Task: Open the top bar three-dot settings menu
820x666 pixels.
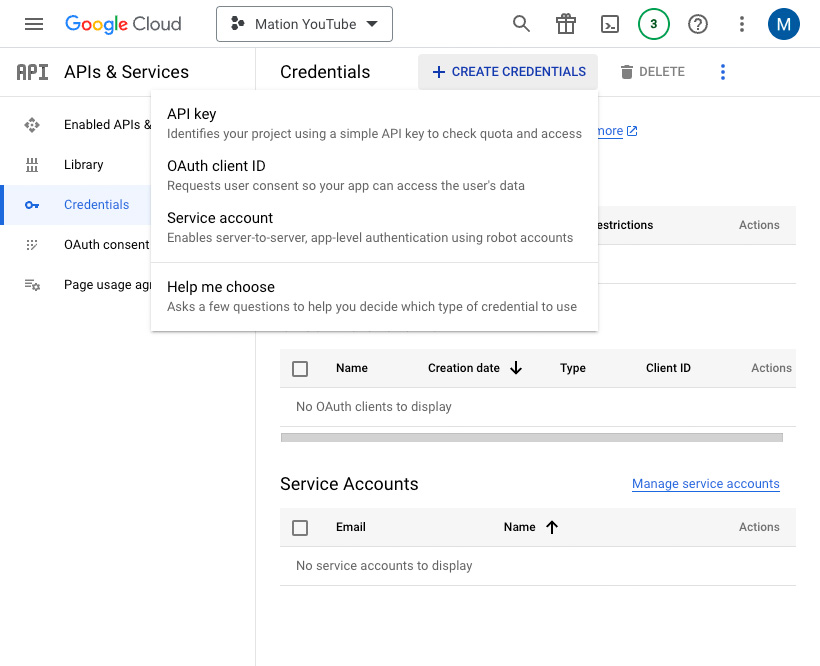Action: [x=742, y=24]
